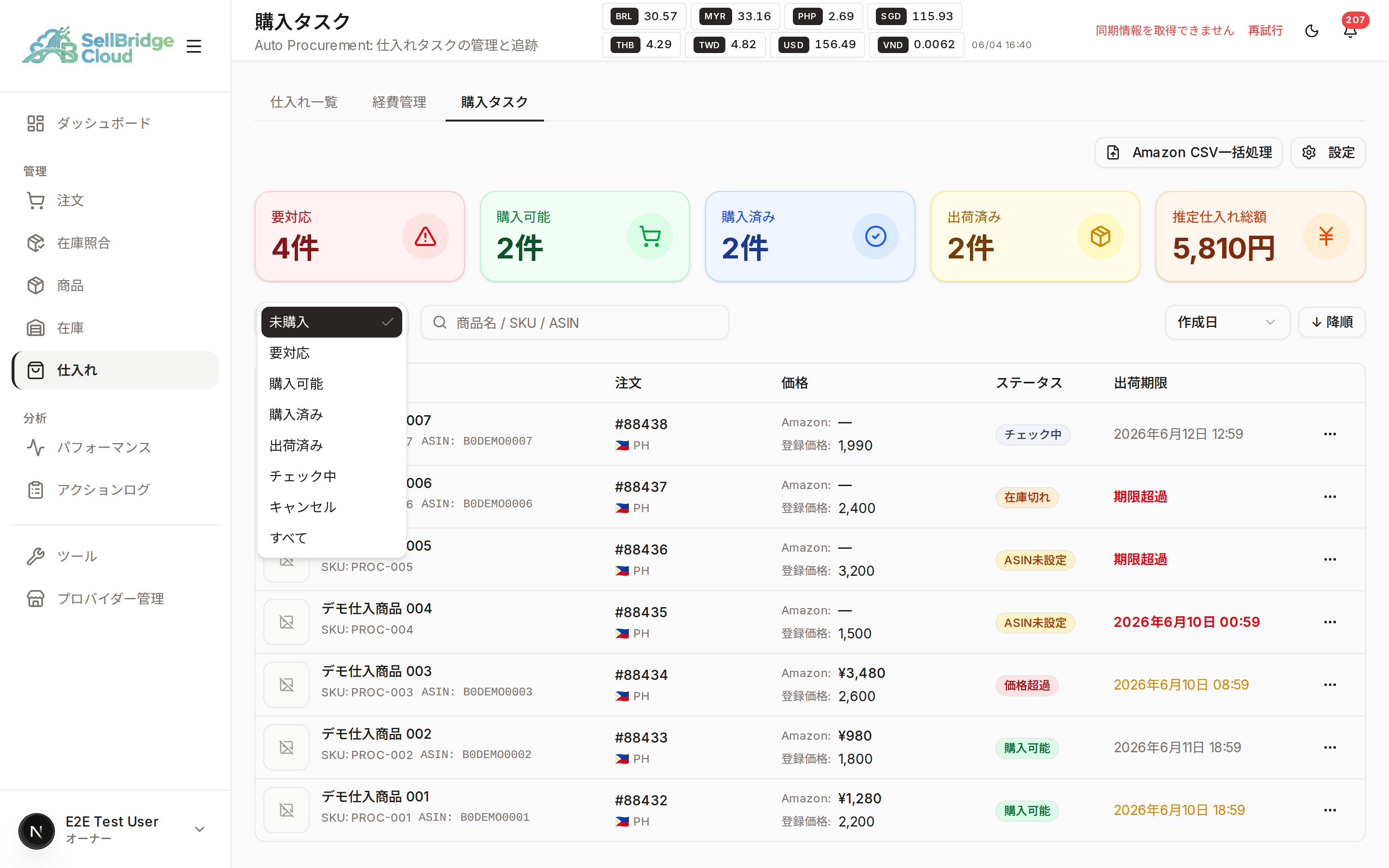Screen dimensions: 1389x868
Task: Click the 再試行 retry link
Action: [x=1265, y=31]
